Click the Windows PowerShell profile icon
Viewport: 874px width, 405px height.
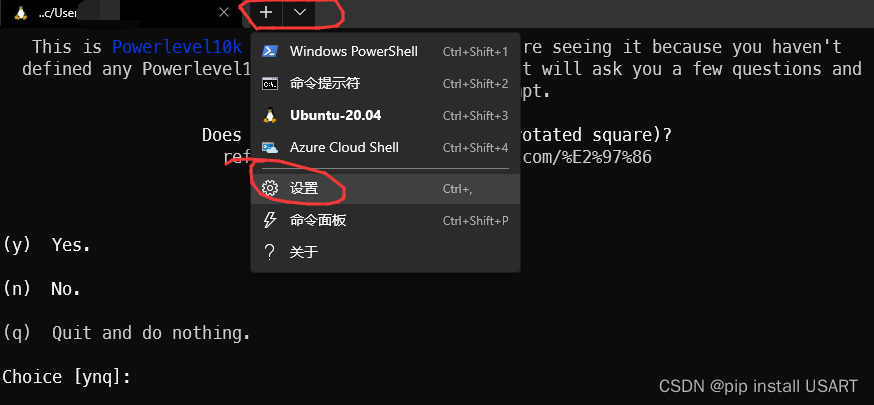point(269,51)
